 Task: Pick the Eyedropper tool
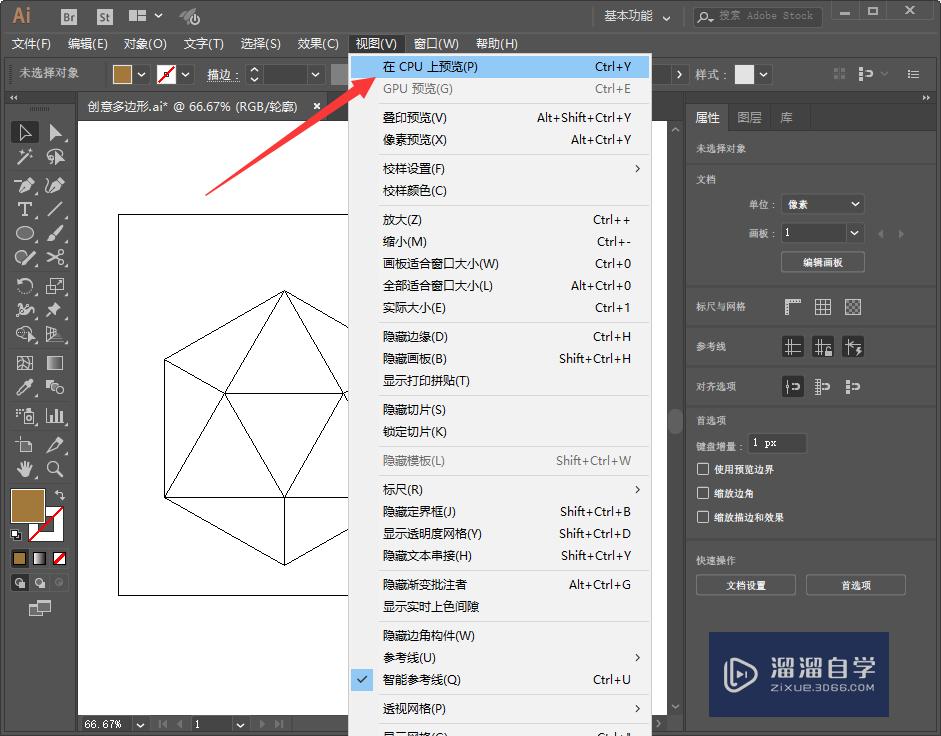tap(24, 387)
